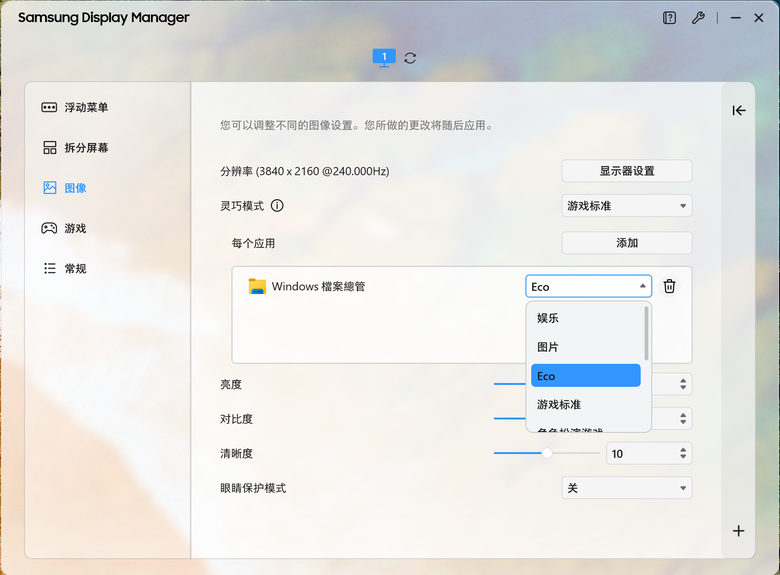The width and height of the screenshot is (780, 575).
Task: Click the dropdown list scrollbar
Action: [646, 333]
